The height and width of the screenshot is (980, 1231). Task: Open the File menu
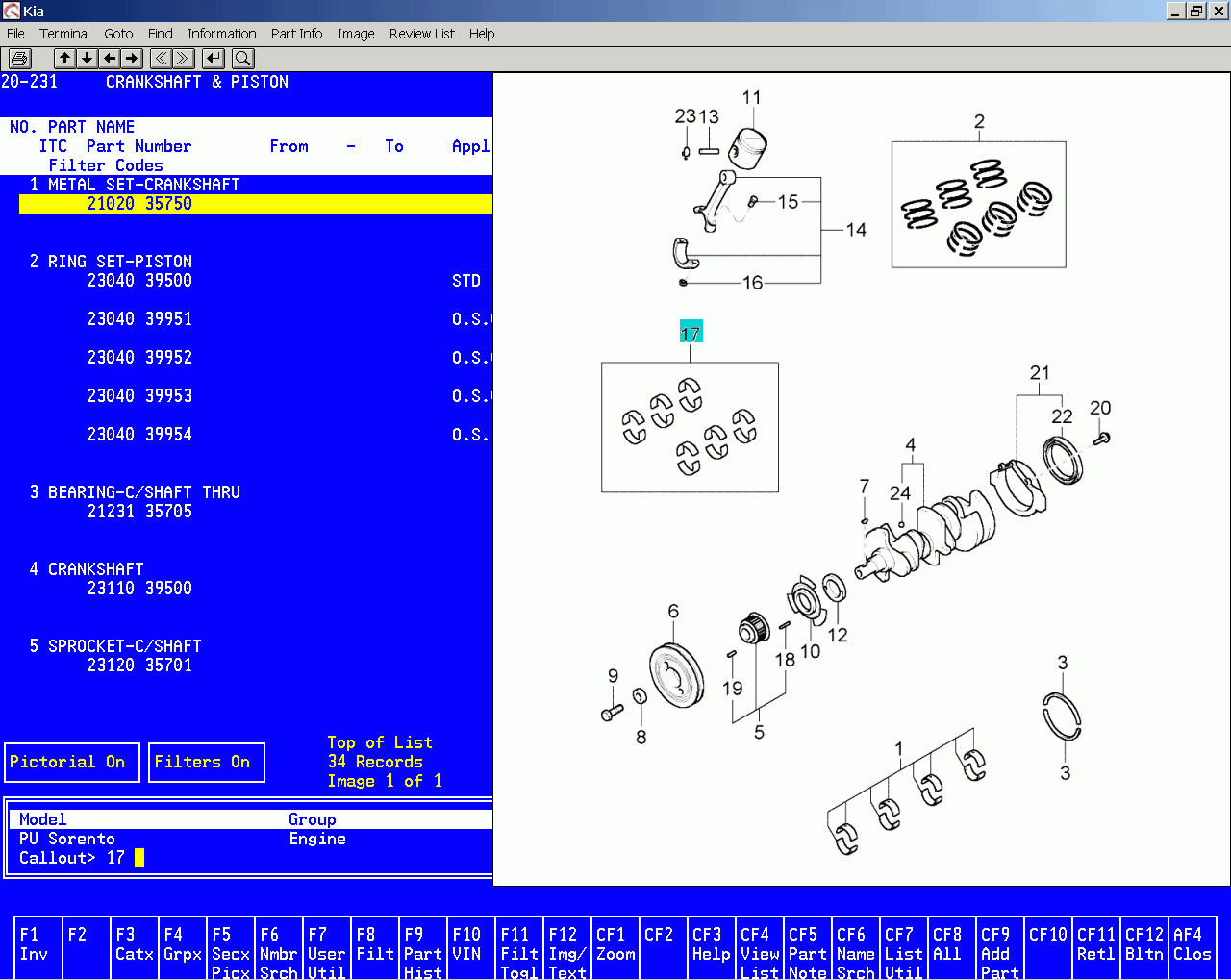point(16,34)
